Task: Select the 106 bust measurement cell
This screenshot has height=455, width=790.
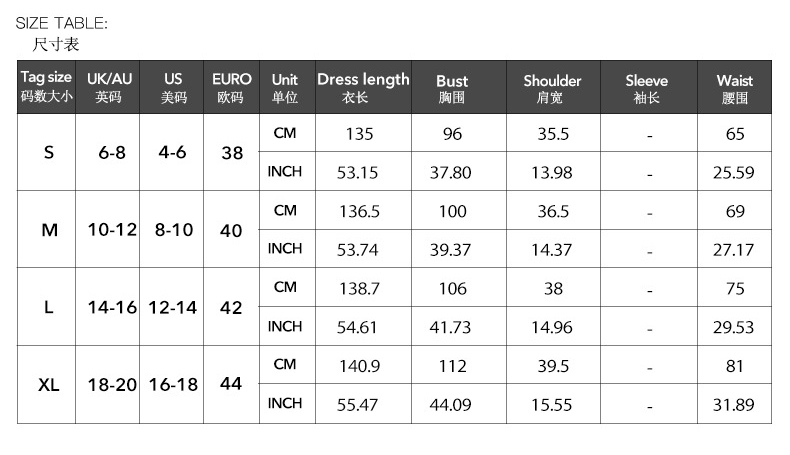Action: pos(452,289)
